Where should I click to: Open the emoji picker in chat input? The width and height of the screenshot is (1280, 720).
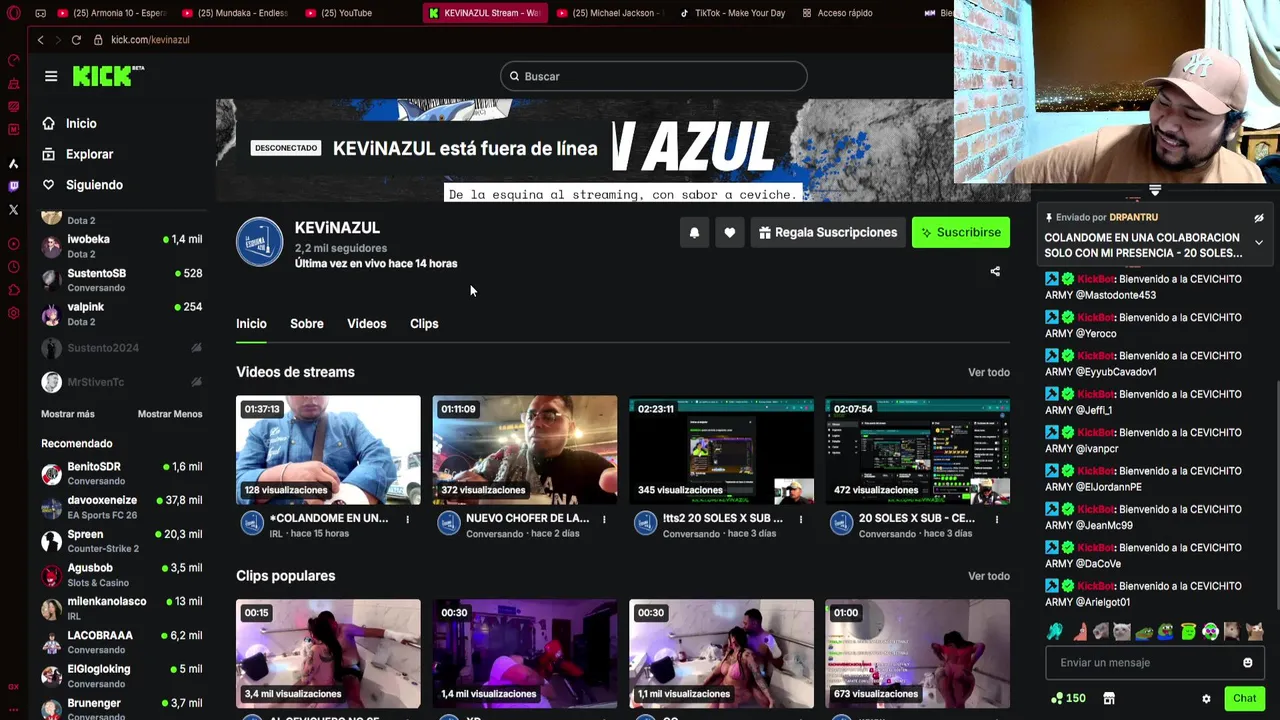point(1247,662)
